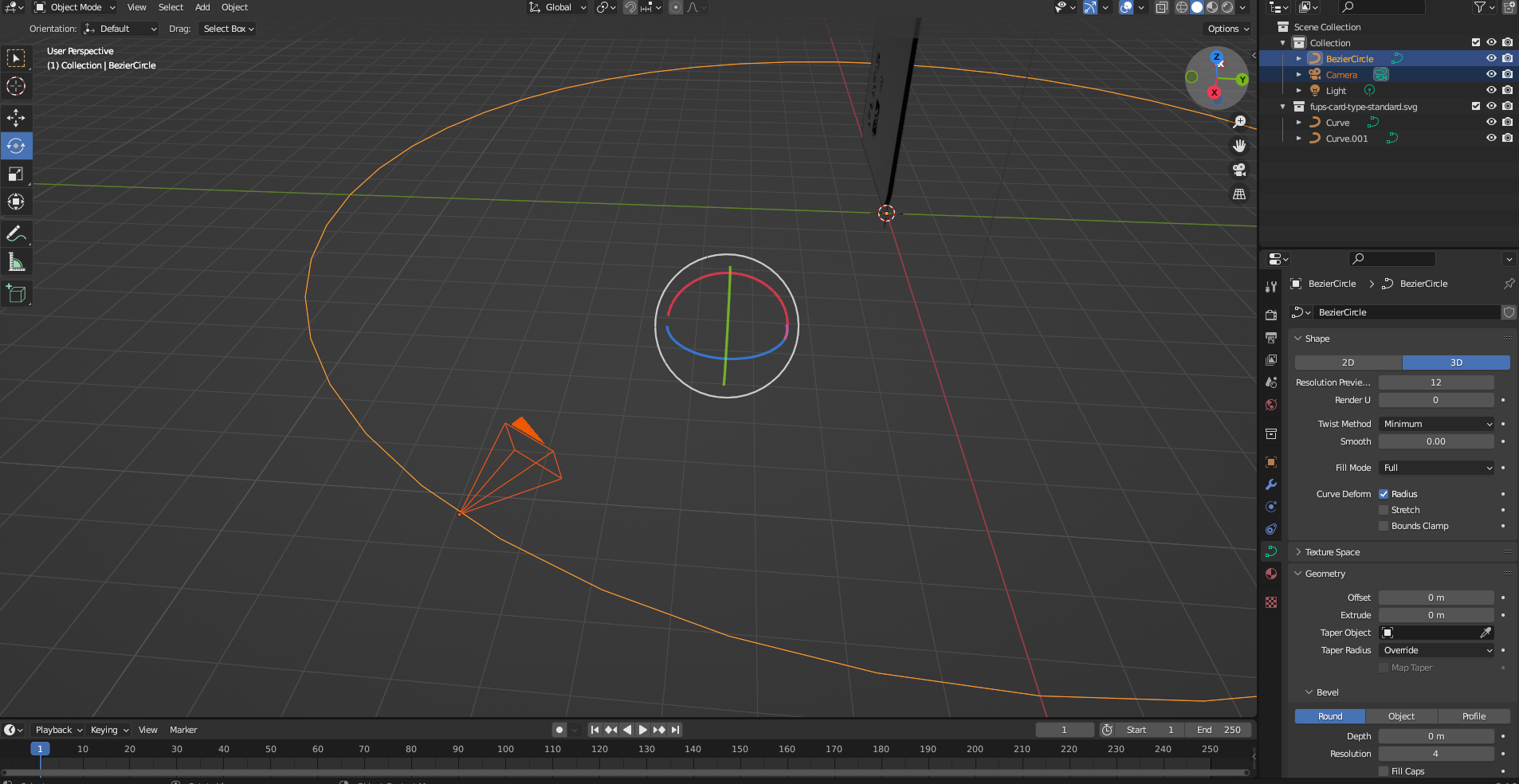The image size is (1519, 784).
Task: Pick the Scale tool
Action: click(x=16, y=174)
